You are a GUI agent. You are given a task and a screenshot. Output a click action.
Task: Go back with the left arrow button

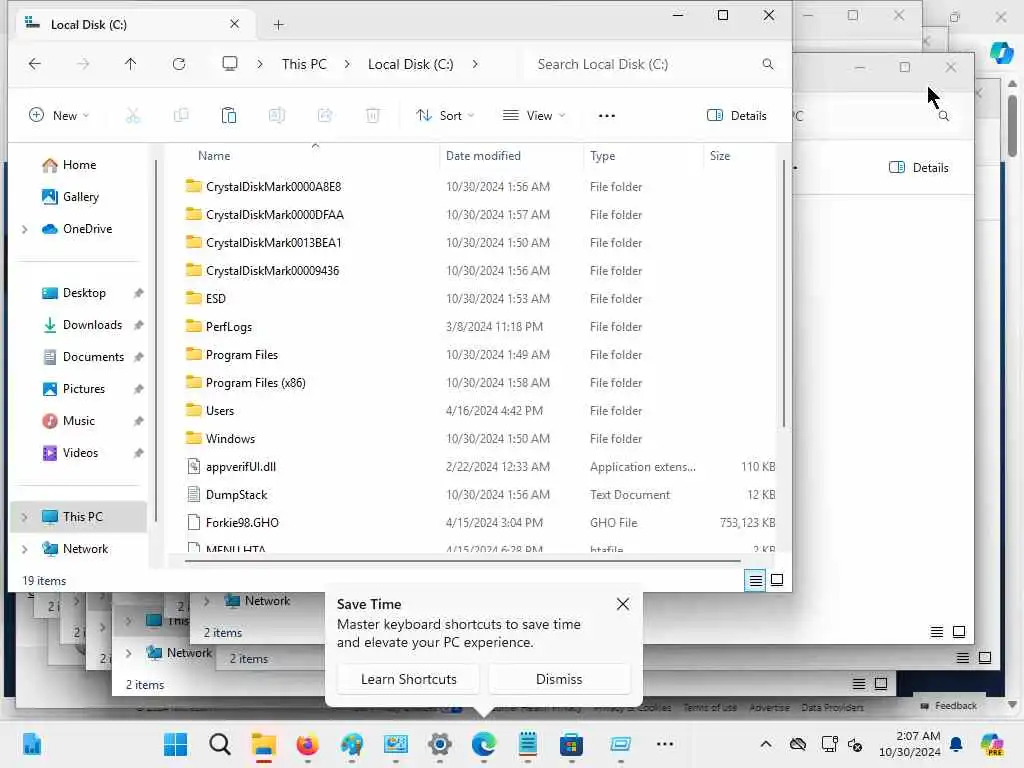pyautogui.click(x=35, y=64)
